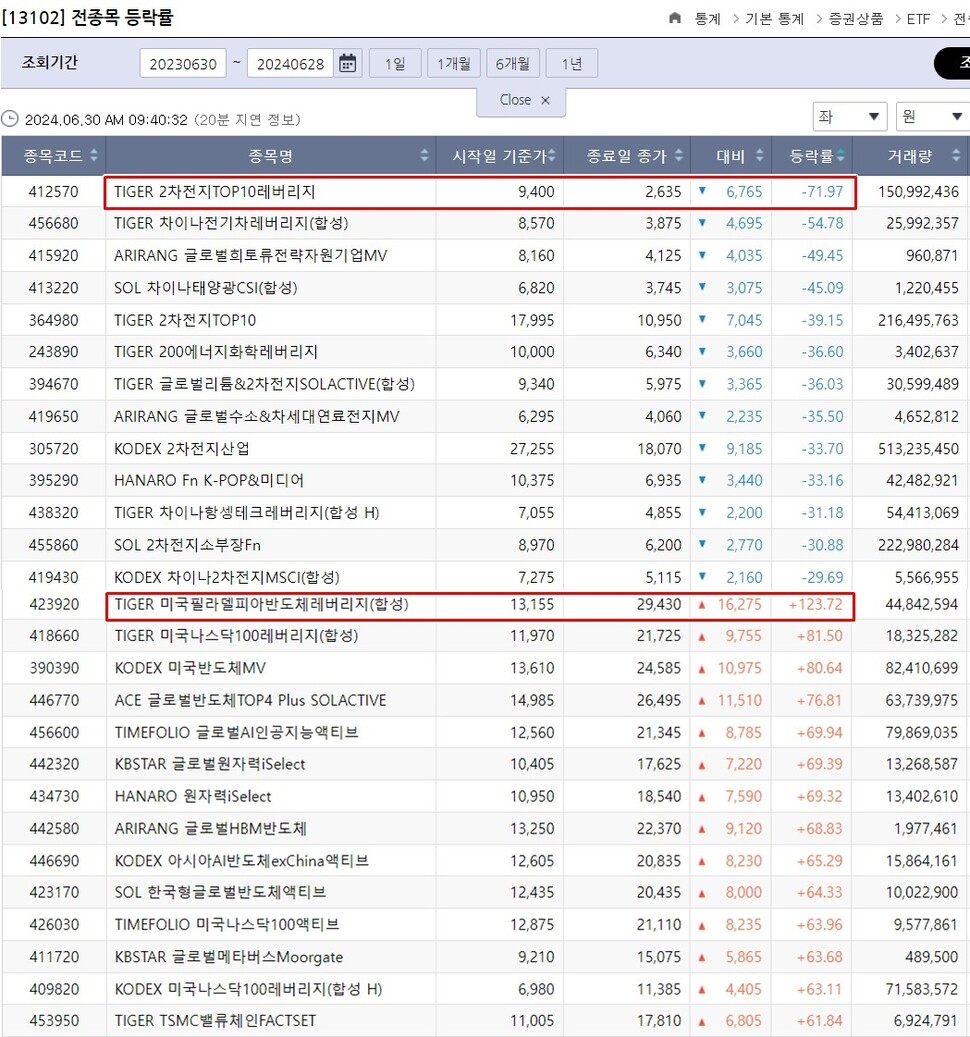Open the calendar date picker icon

click(348, 63)
